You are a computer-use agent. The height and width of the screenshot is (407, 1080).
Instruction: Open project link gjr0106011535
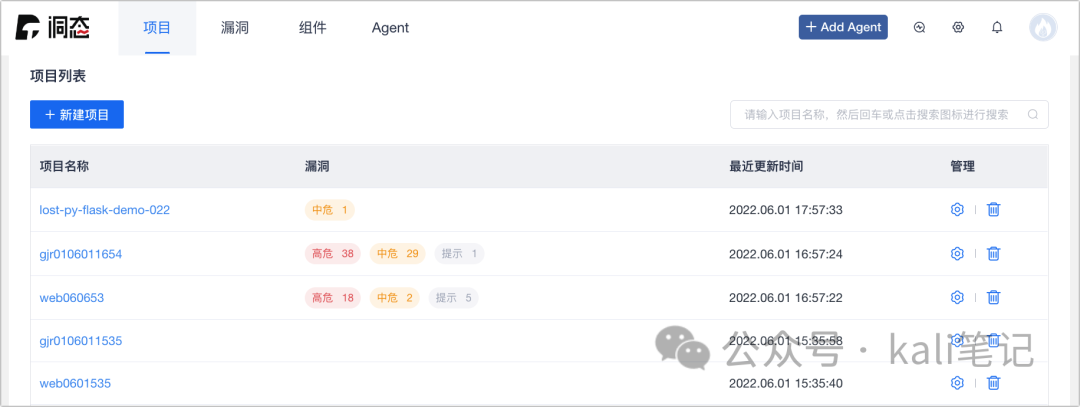click(81, 340)
